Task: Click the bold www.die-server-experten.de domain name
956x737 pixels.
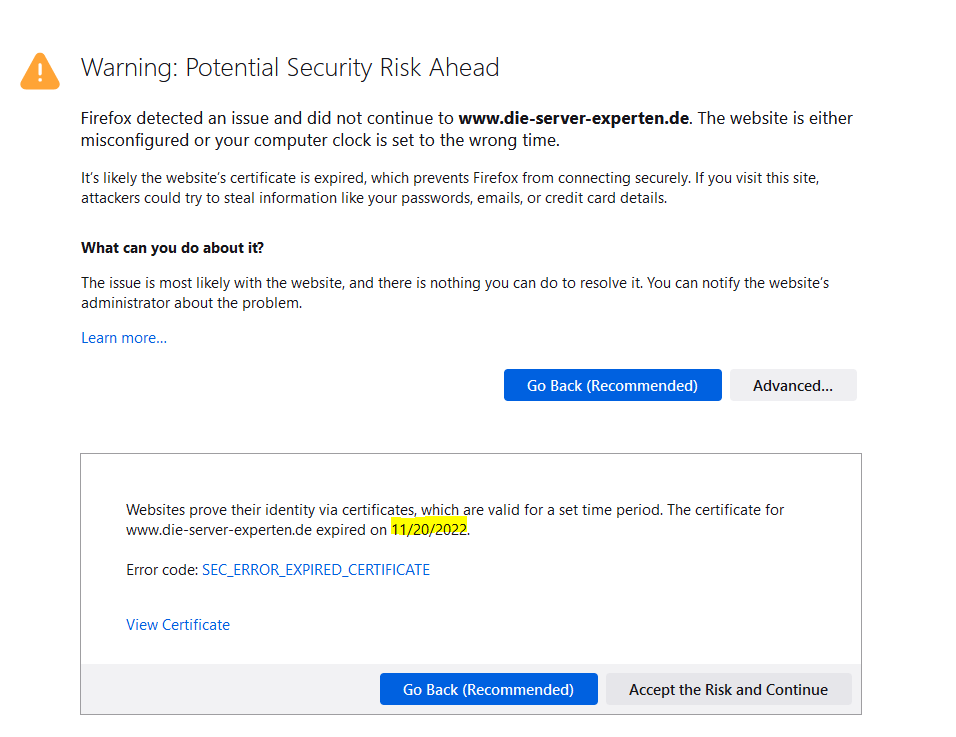Action: [x=574, y=118]
